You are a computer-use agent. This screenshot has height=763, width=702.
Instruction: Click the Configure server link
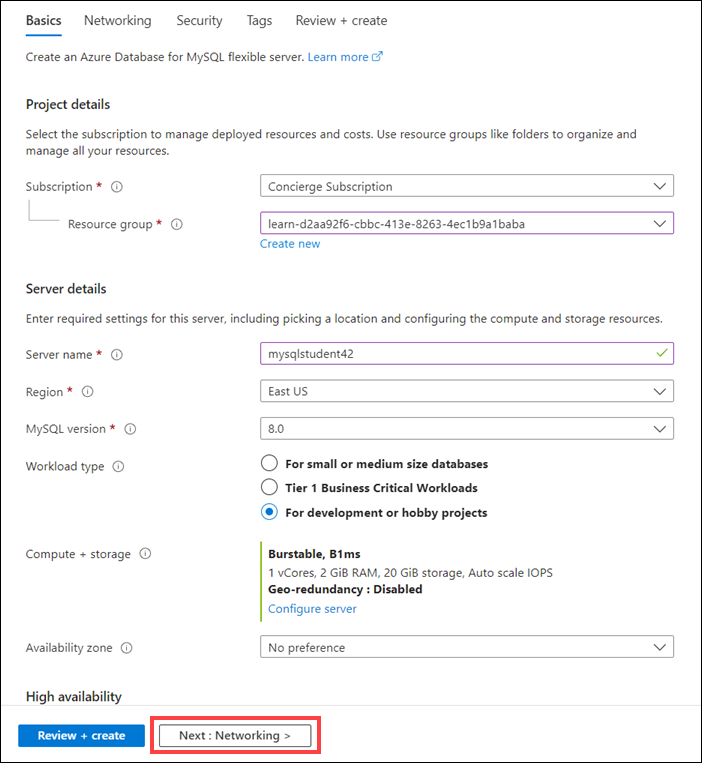(x=312, y=609)
